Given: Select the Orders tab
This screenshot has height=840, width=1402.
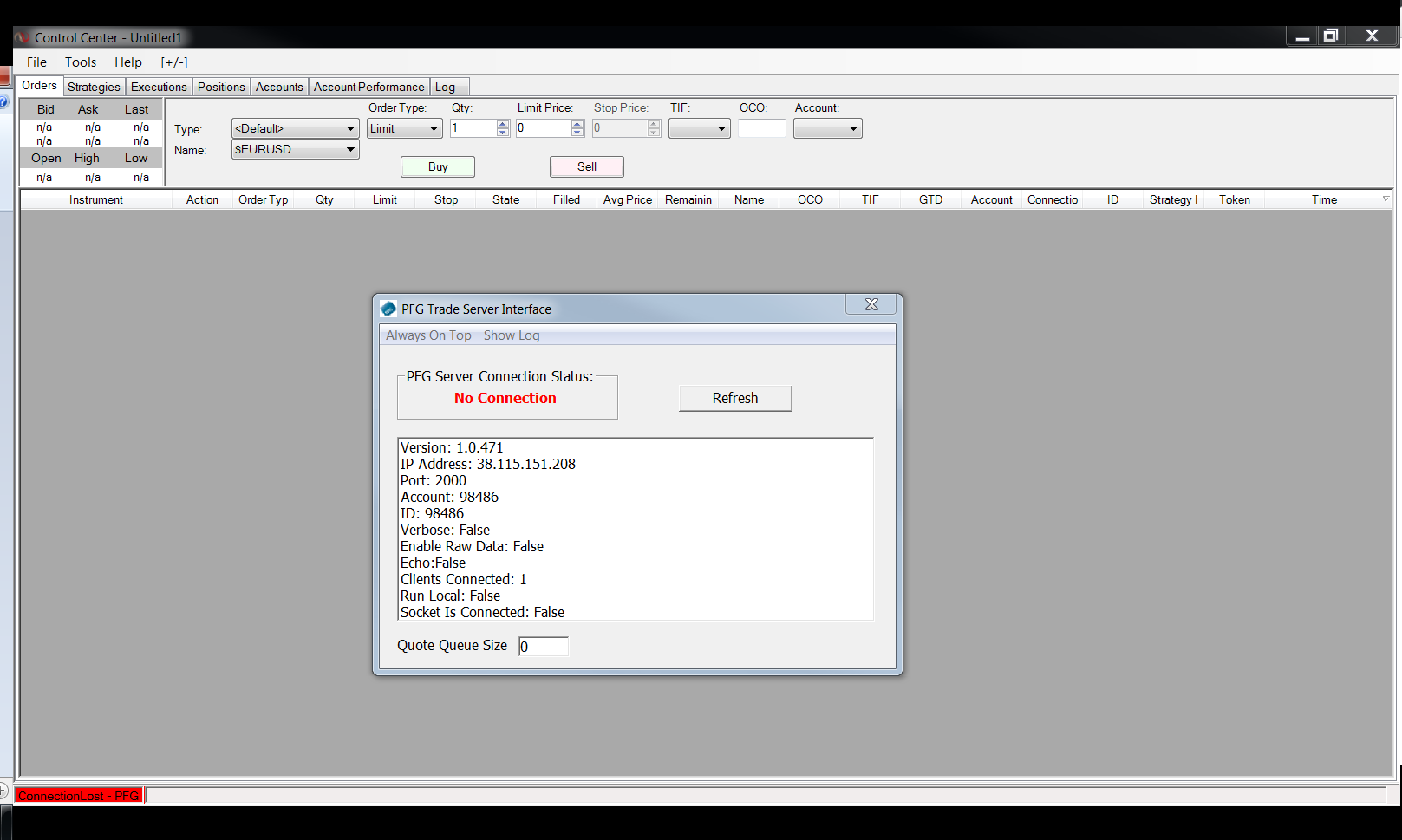Looking at the screenshot, I should [39, 85].
